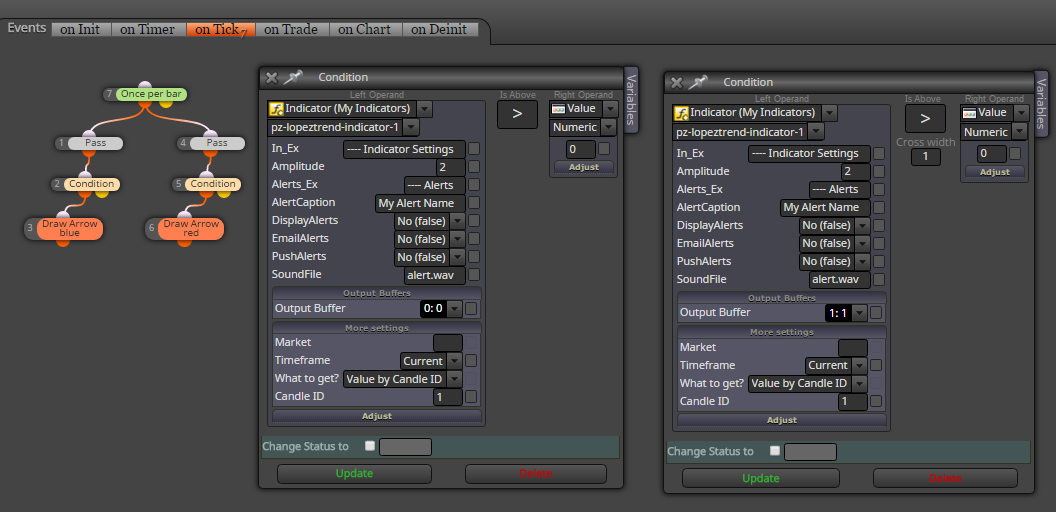Toggle the Timeframe checkbox in right panel
Viewport: 1056px width, 512px height.
click(876, 365)
